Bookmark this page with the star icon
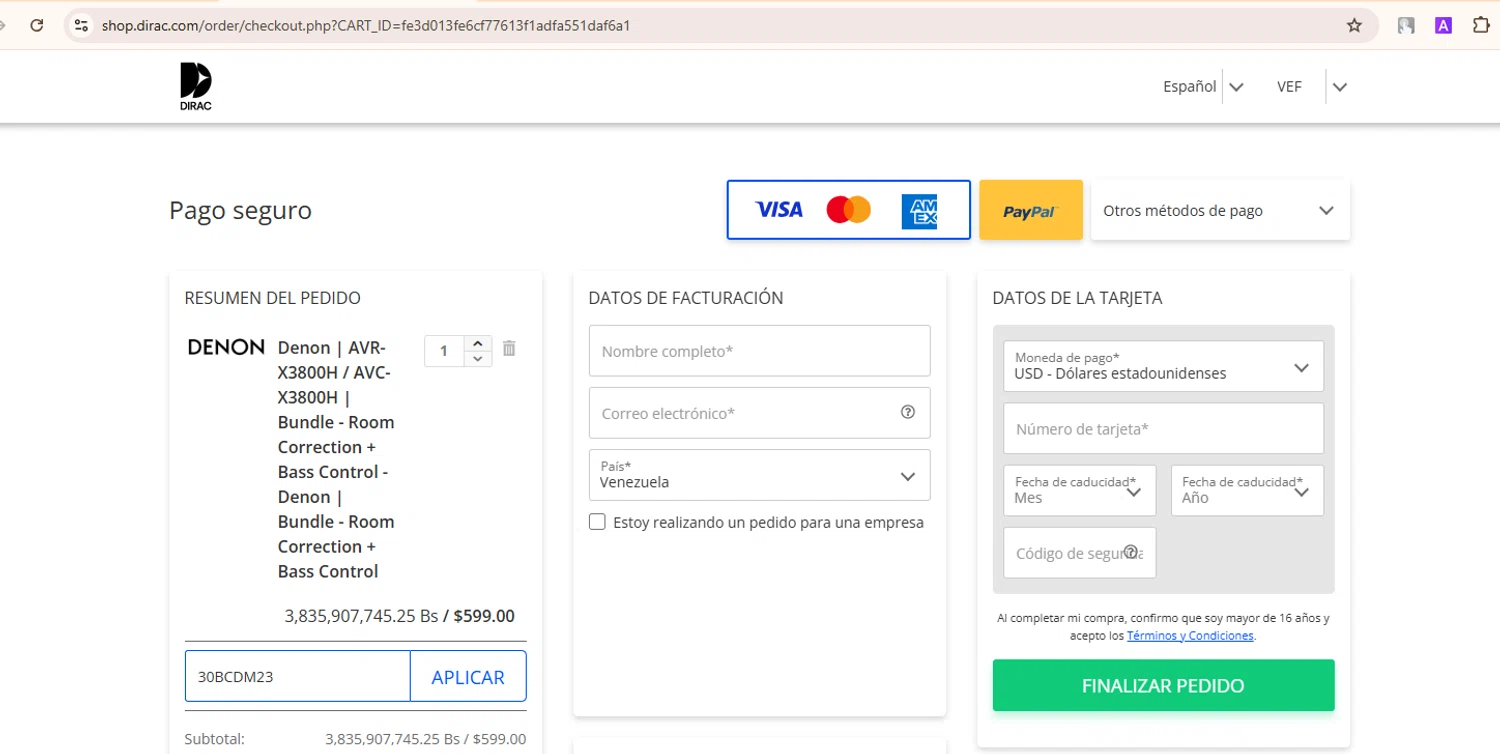Image resolution: width=1500 pixels, height=754 pixels. tap(1354, 25)
